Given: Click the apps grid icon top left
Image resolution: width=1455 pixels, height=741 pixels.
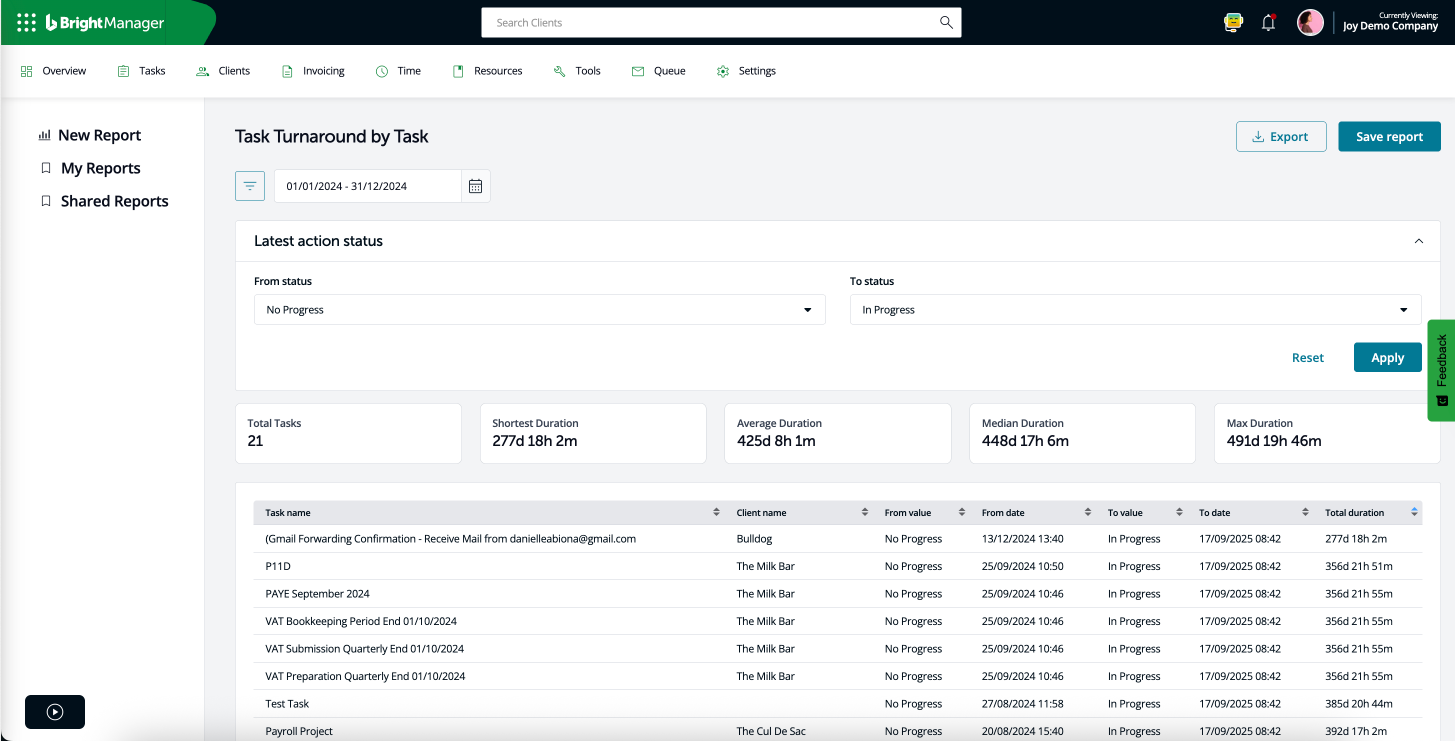Looking at the screenshot, I should [26, 21].
